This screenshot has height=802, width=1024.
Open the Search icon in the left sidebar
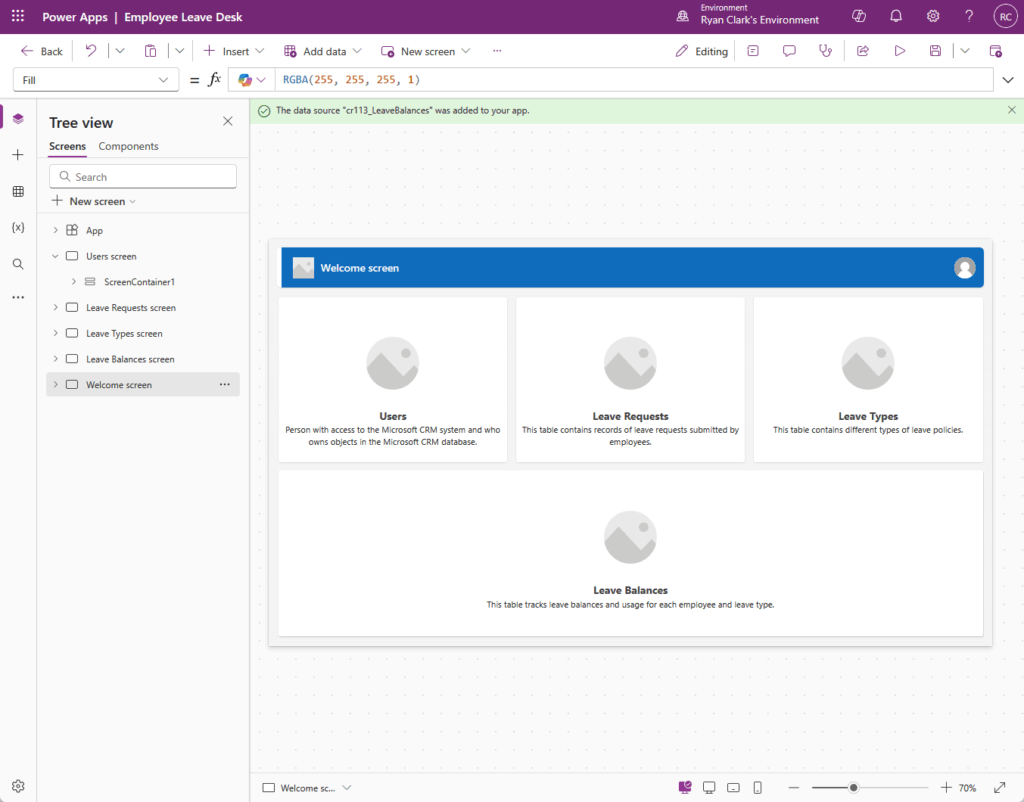[x=18, y=264]
